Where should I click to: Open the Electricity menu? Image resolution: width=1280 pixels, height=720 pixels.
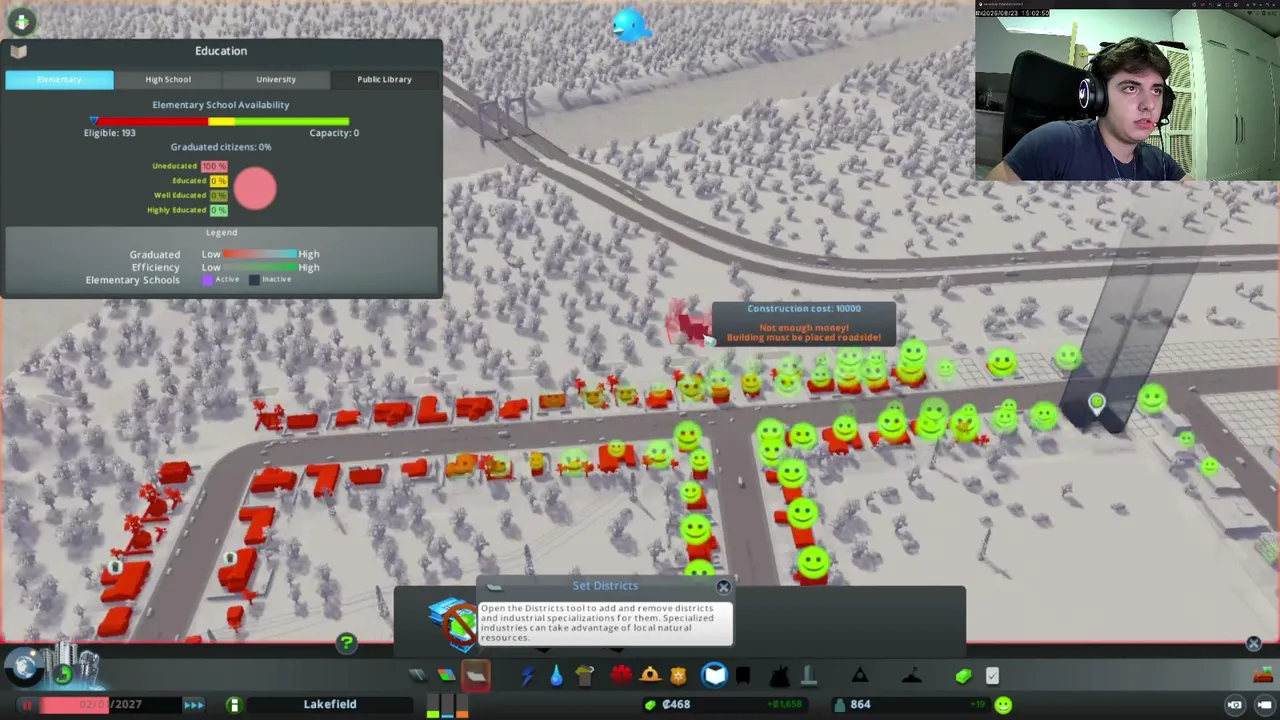coord(527,676)
